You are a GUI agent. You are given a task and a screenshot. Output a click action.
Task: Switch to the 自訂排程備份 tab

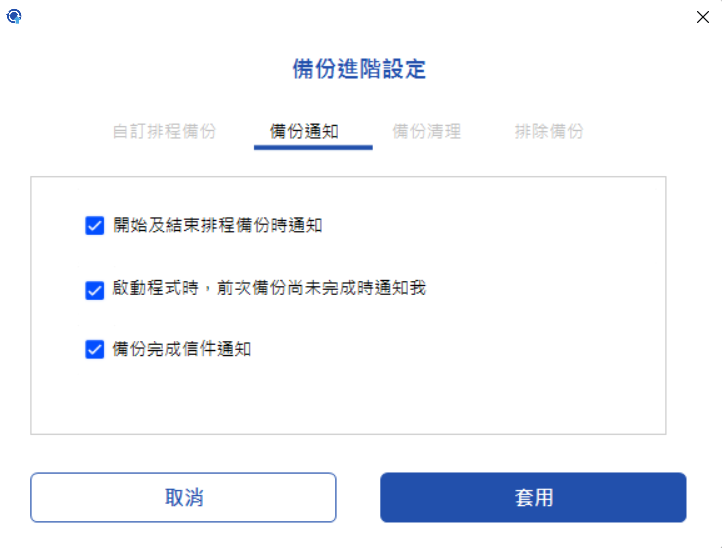point(164,131)
